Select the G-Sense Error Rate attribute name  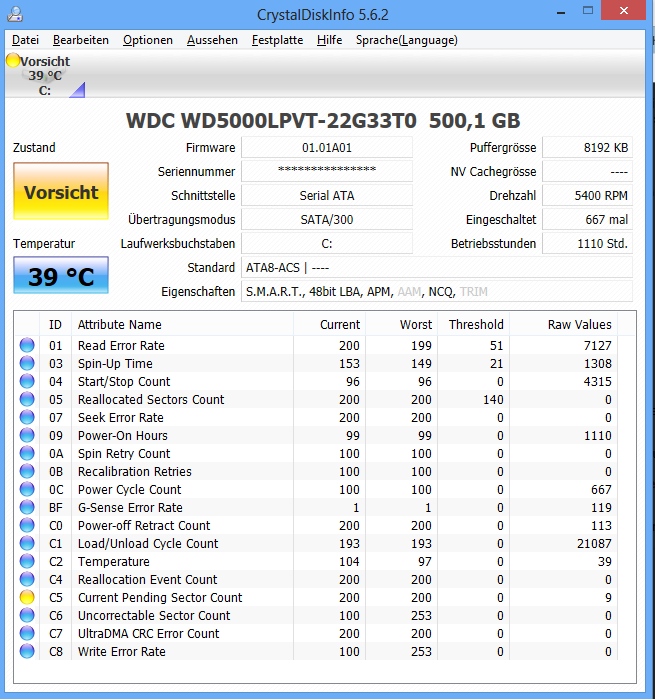(x=130, y=507)
